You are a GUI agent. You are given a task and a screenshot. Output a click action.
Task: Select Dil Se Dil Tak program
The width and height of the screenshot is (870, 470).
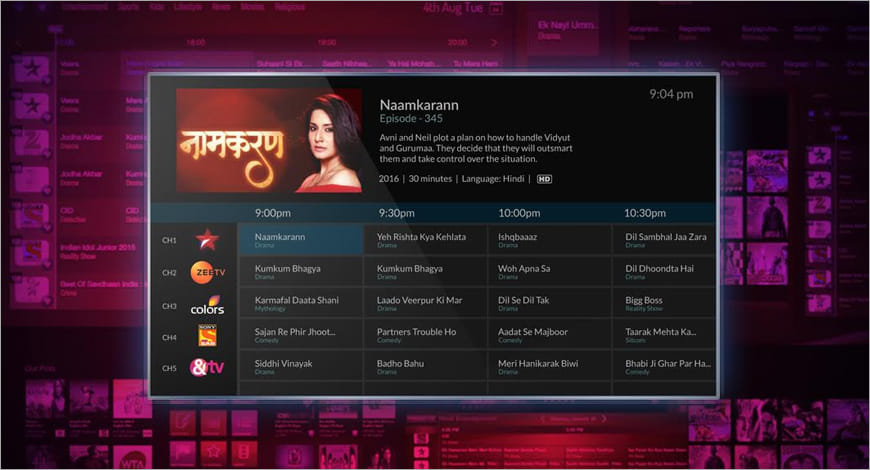click(x=549, y=303)
